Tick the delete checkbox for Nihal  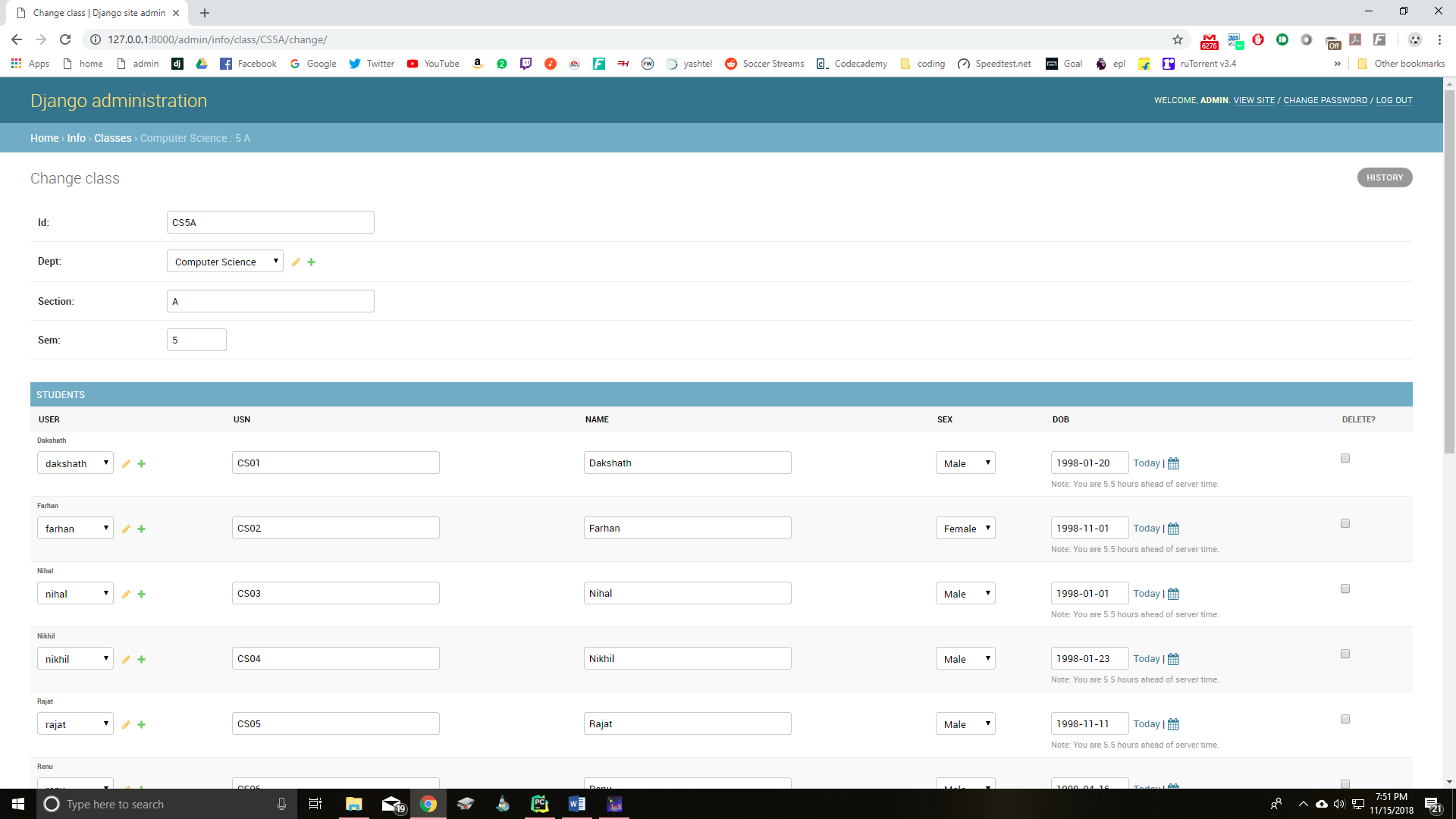pyautogui.click(x=1345, y=588)
